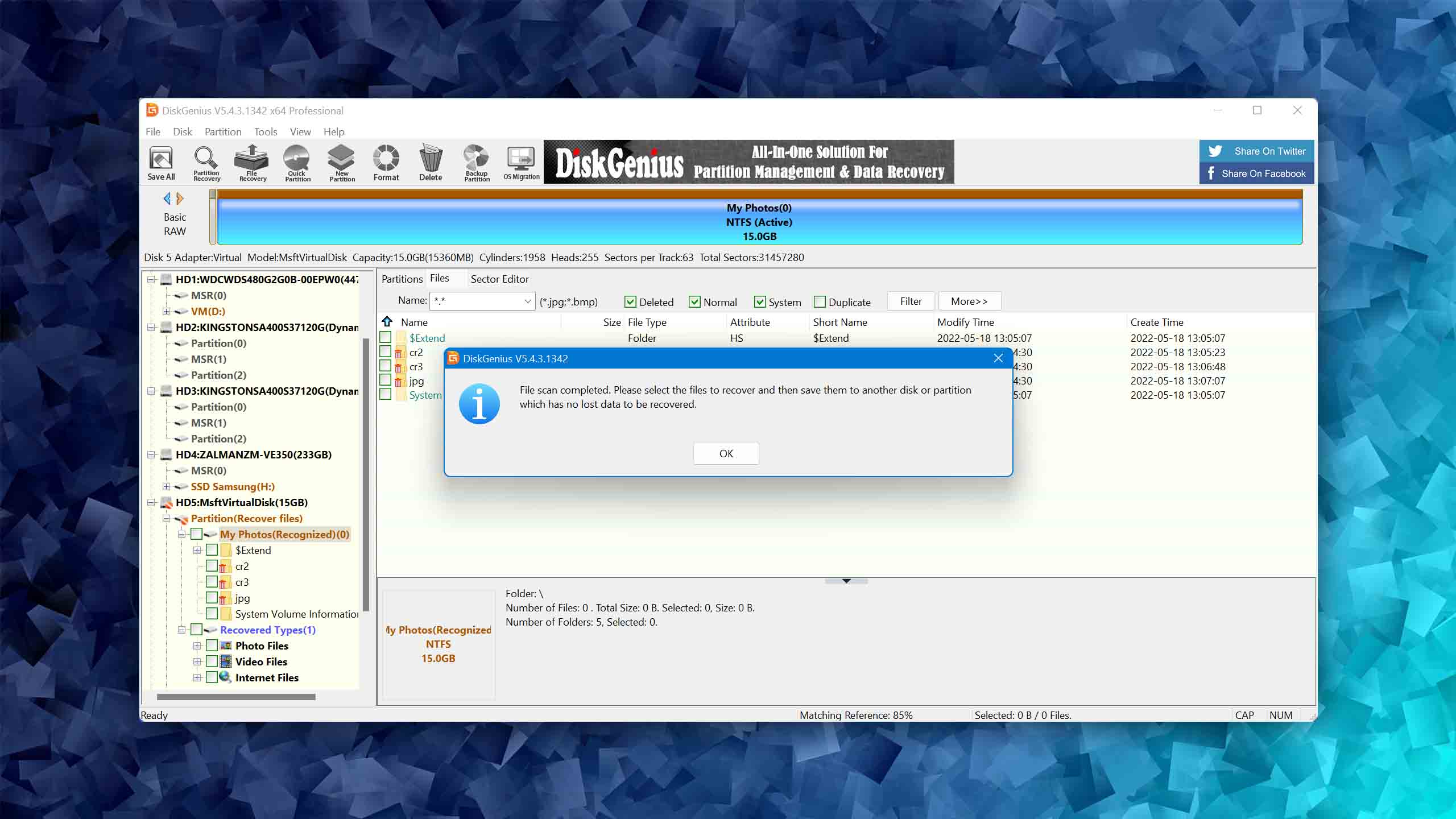Toggle the Normal filter checkbox

pyautogui.click(x=694, y=302)
